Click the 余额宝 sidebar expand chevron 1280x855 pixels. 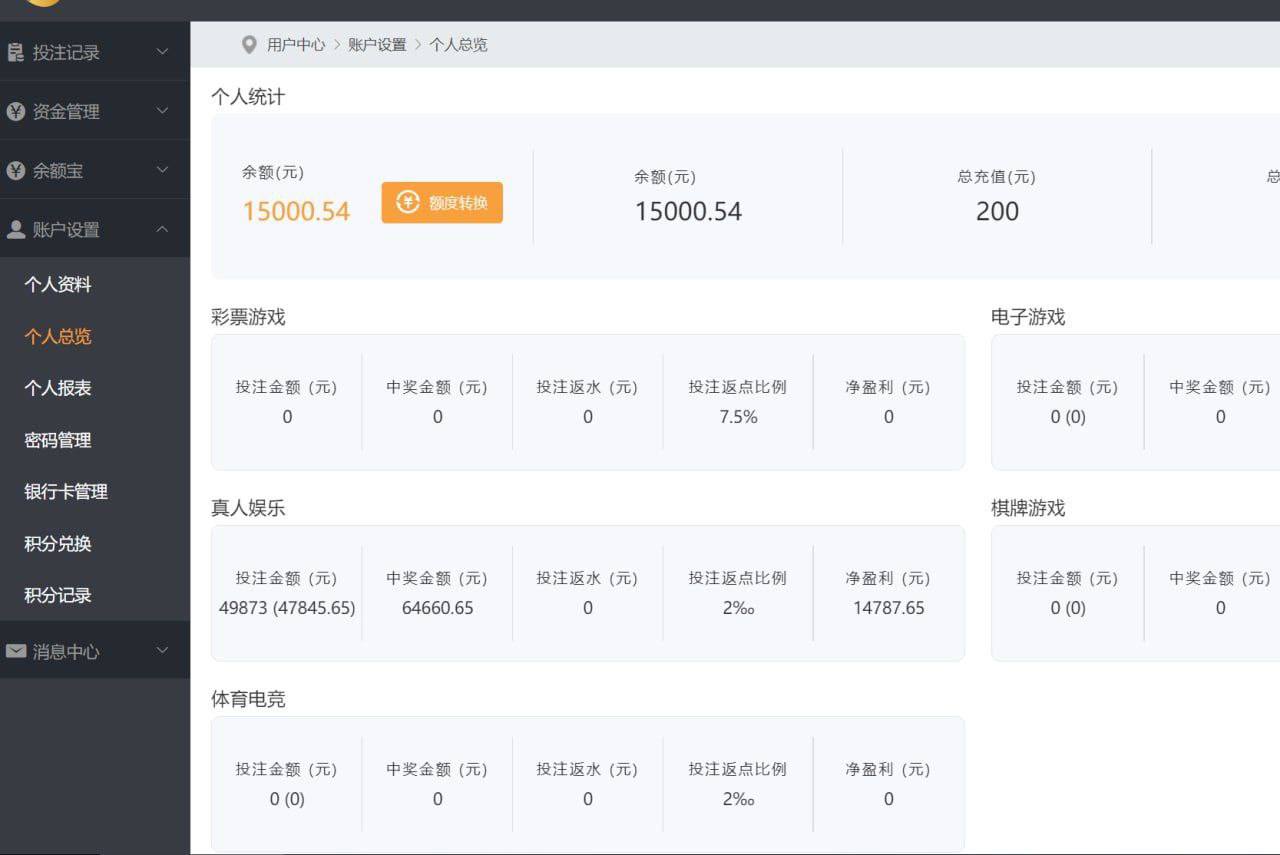163,169
